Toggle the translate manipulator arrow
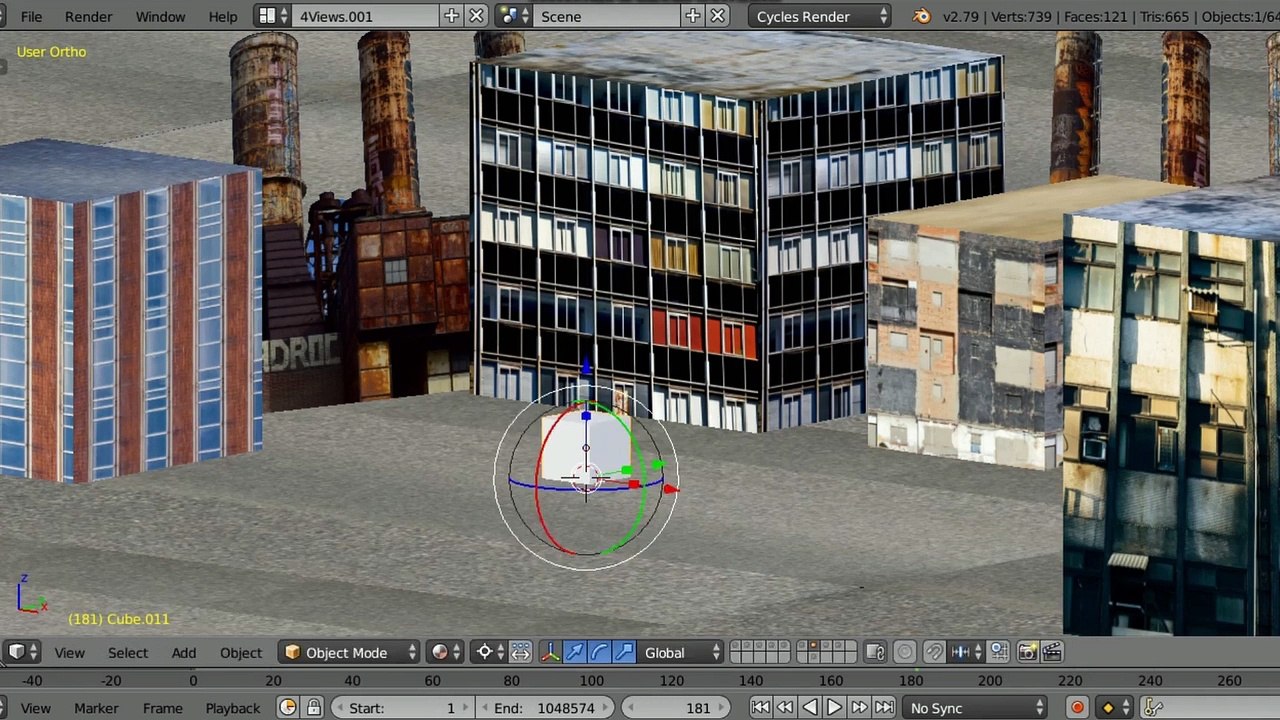The width and height of the screenshot is (1280, 720). pos(575,652)
